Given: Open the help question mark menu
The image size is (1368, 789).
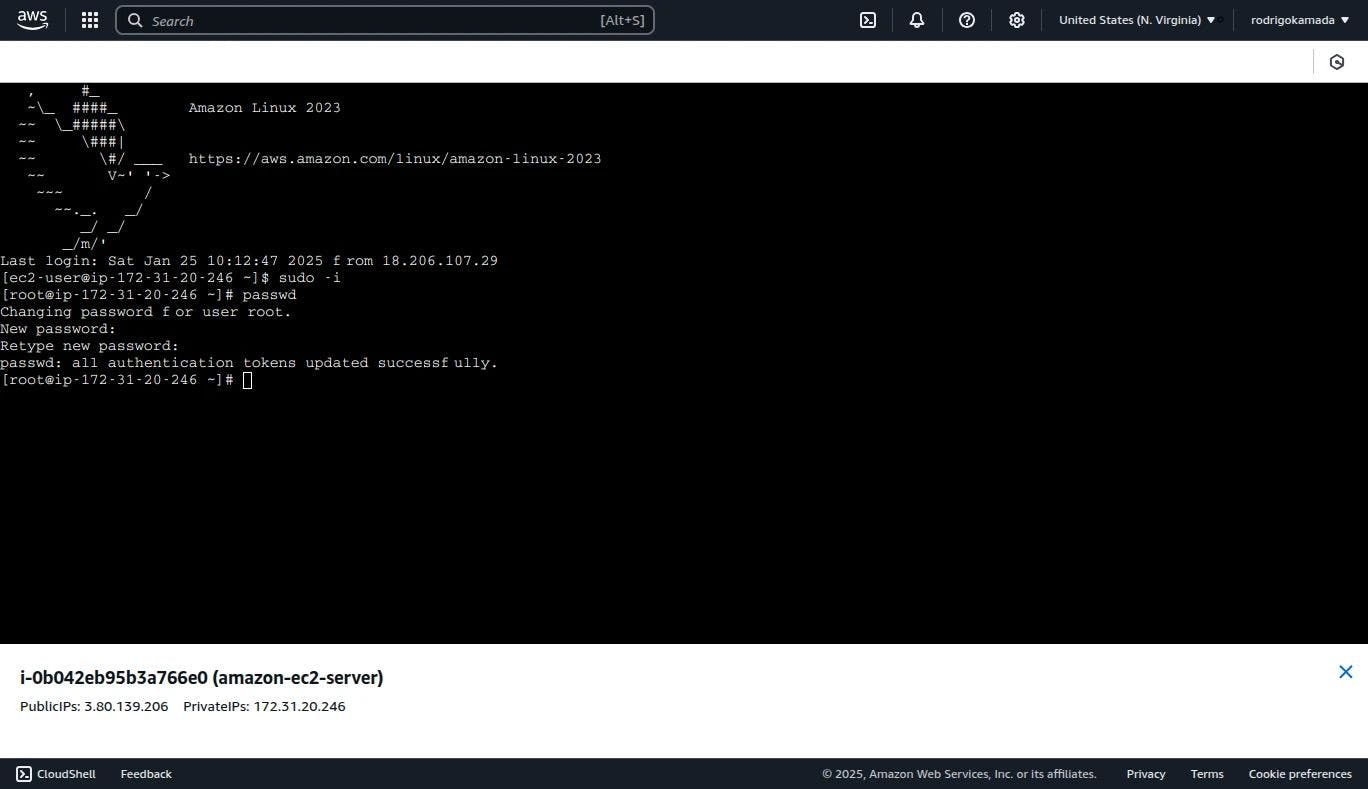Looking at the screenshot, I should pyautogui.click(x=967, y=20).
